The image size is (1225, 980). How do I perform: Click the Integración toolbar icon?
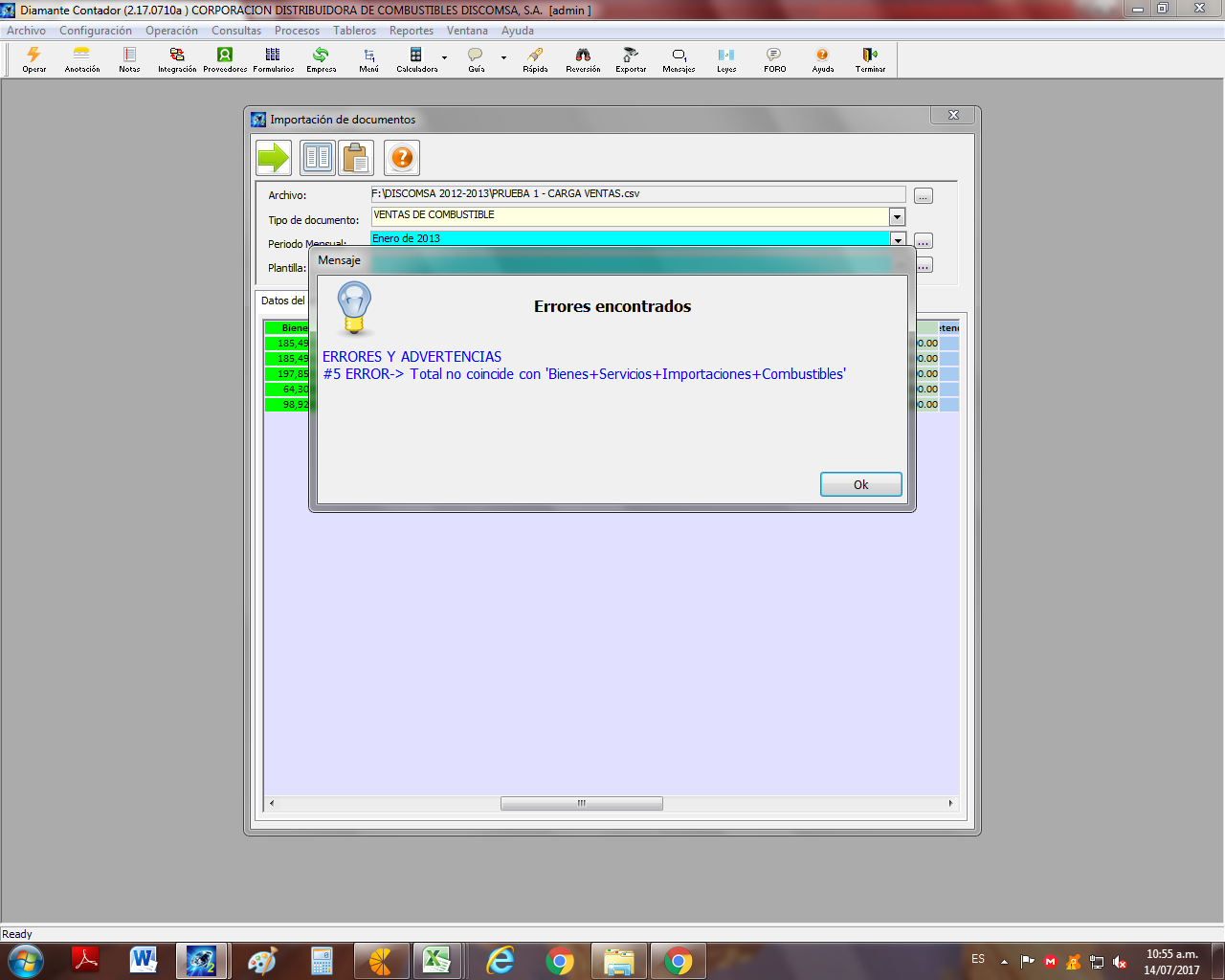(177, 59)
